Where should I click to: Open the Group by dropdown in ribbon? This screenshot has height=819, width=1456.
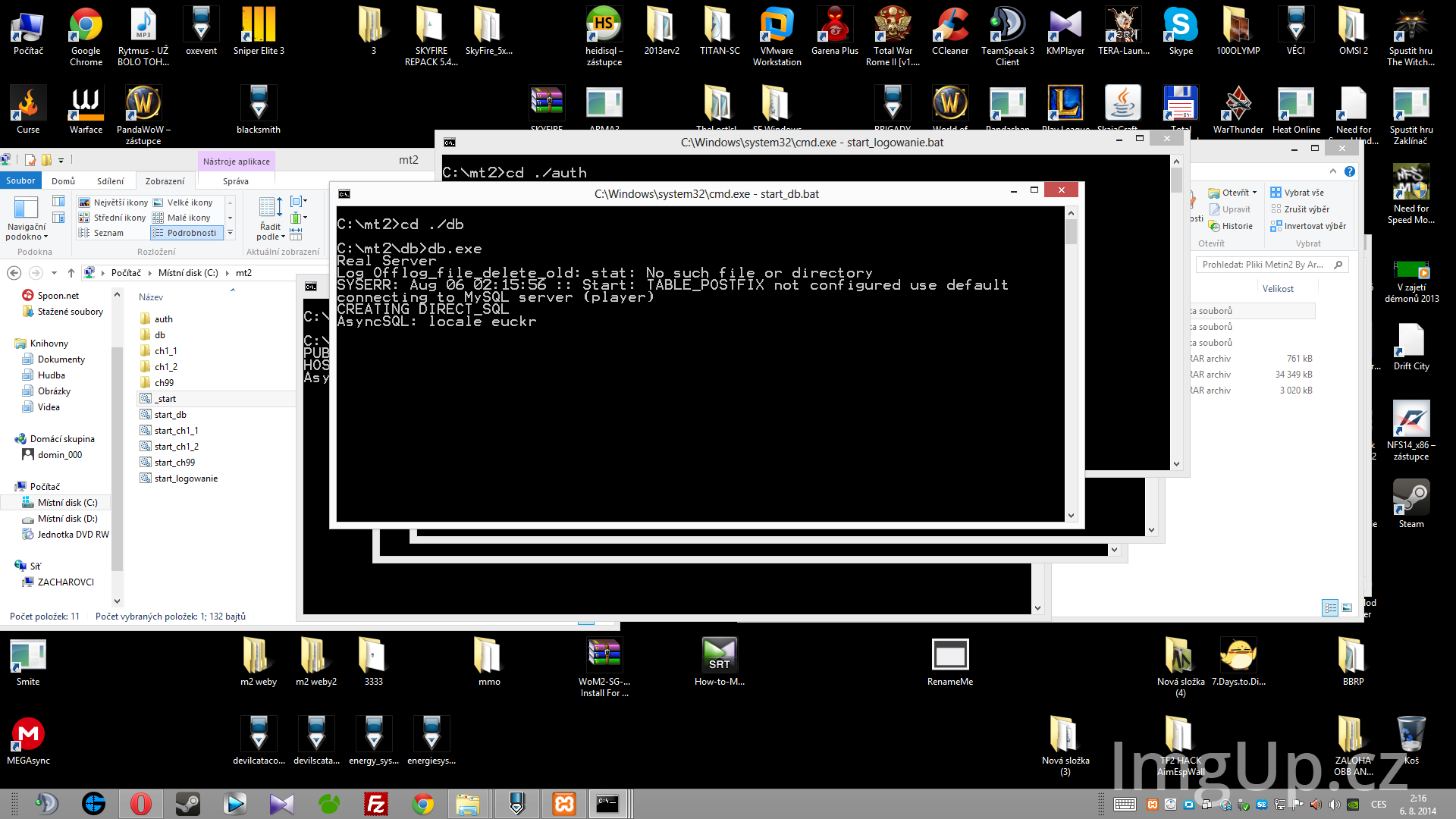click(298, 202)
